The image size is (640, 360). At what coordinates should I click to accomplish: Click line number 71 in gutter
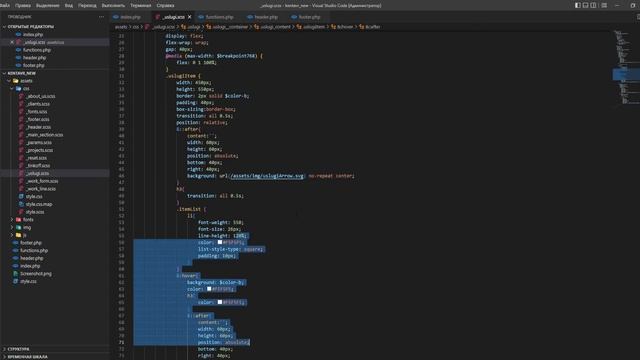click(121, 342)
